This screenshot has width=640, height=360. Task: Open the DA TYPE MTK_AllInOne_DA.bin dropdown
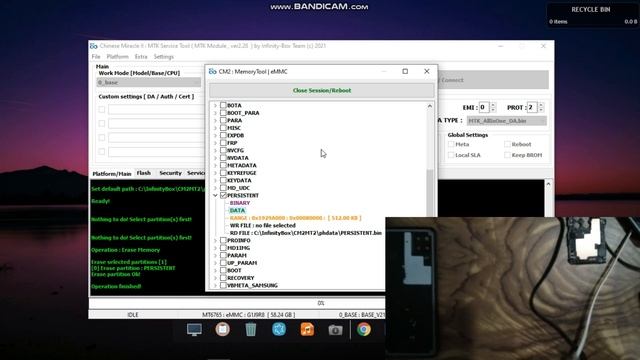[x=507, y=121]
